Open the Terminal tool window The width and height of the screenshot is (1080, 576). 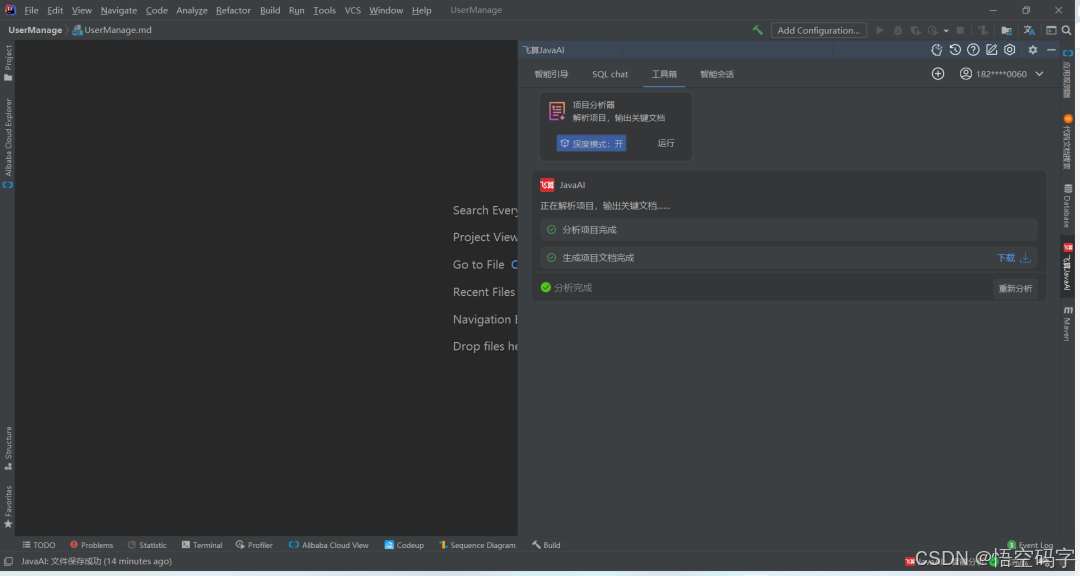[x=202, y=545]
